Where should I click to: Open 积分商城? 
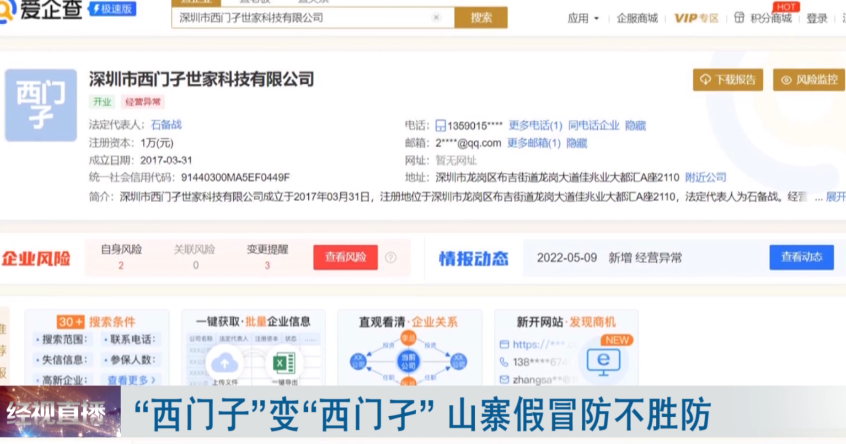point(770,19)
